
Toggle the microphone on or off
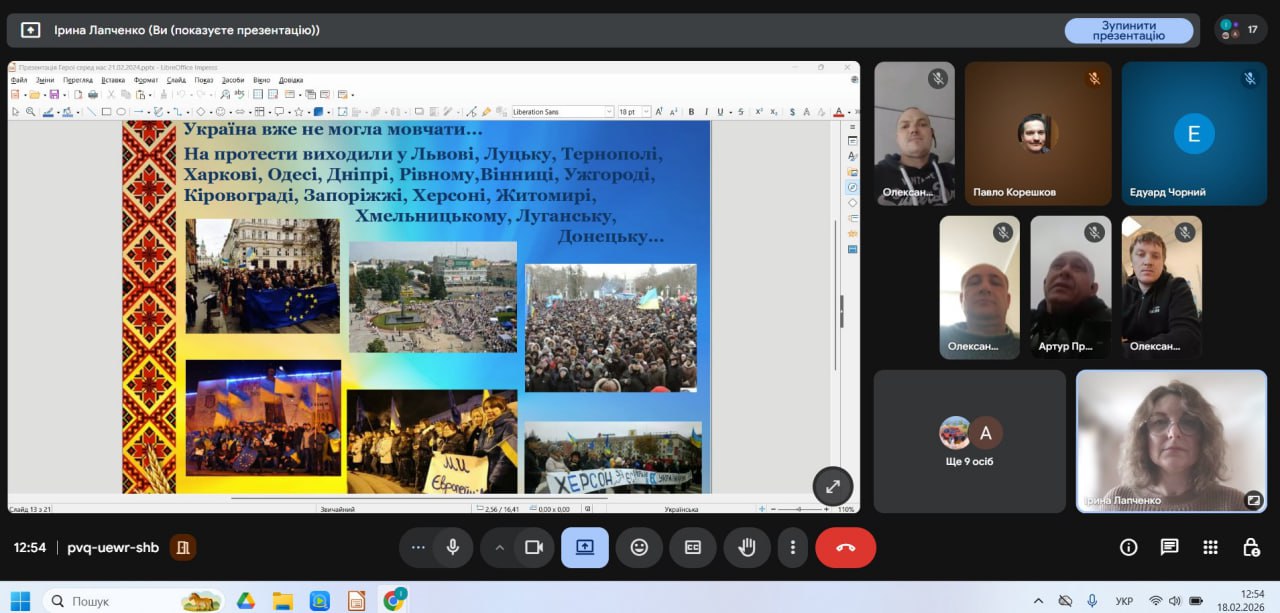[453, 548]
